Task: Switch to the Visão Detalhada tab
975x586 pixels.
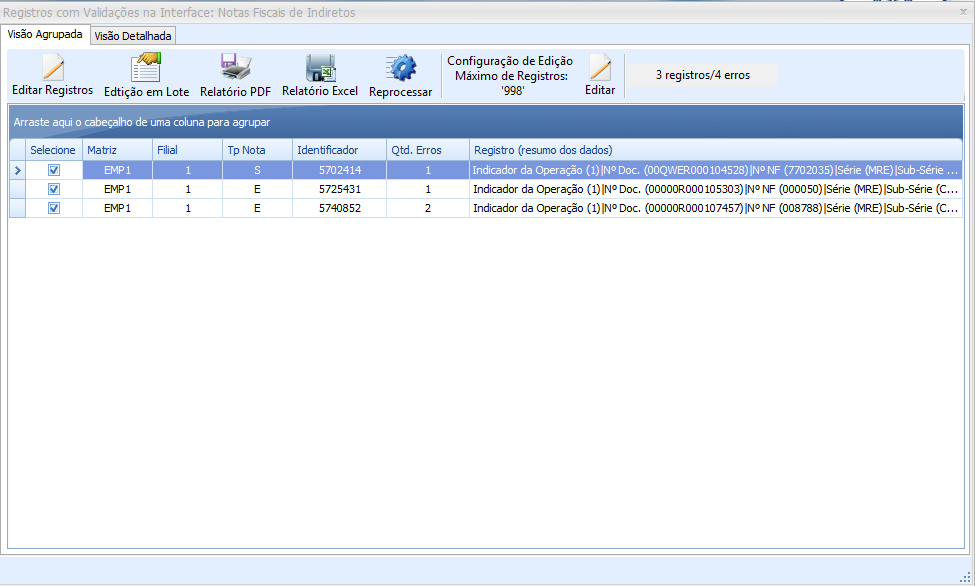Action: tap(133, 36)
